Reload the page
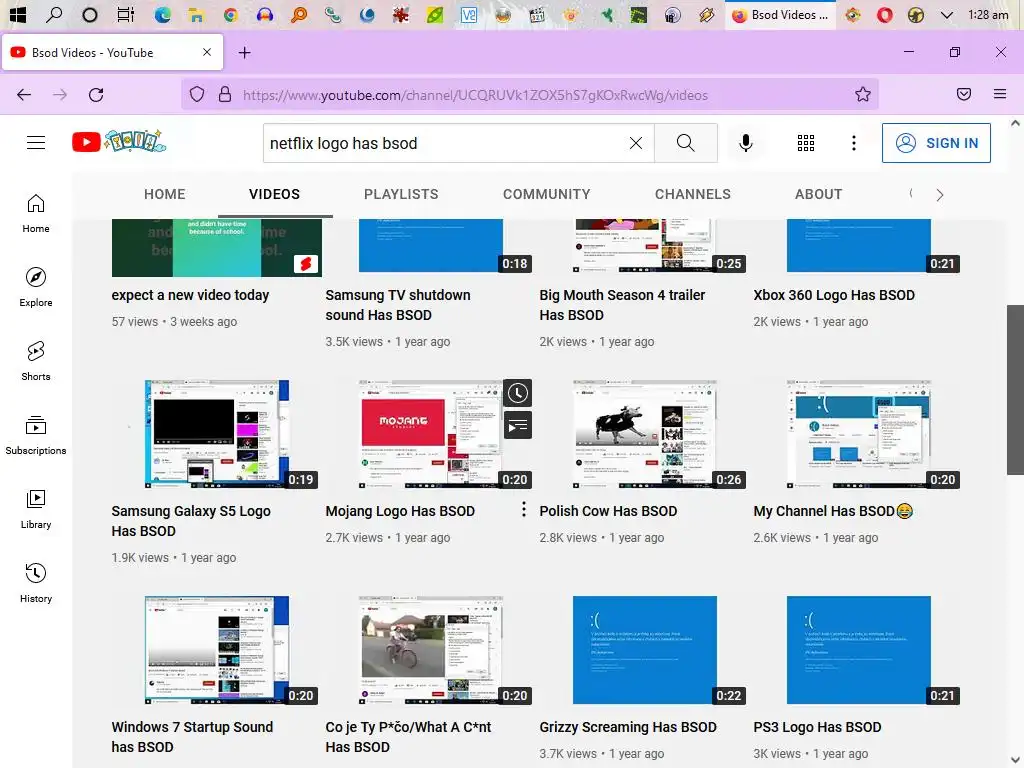The image size is (1024, 768). (x=96, y=95)
